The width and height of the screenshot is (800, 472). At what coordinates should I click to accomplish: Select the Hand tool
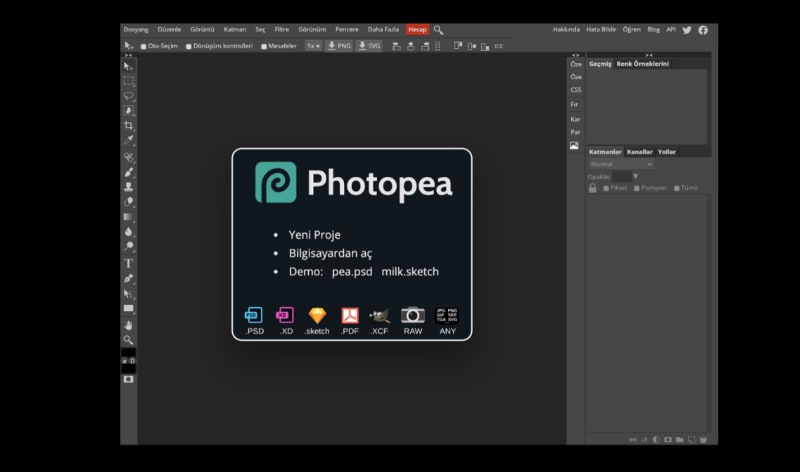pyautogui.click(x=128, y=325)
